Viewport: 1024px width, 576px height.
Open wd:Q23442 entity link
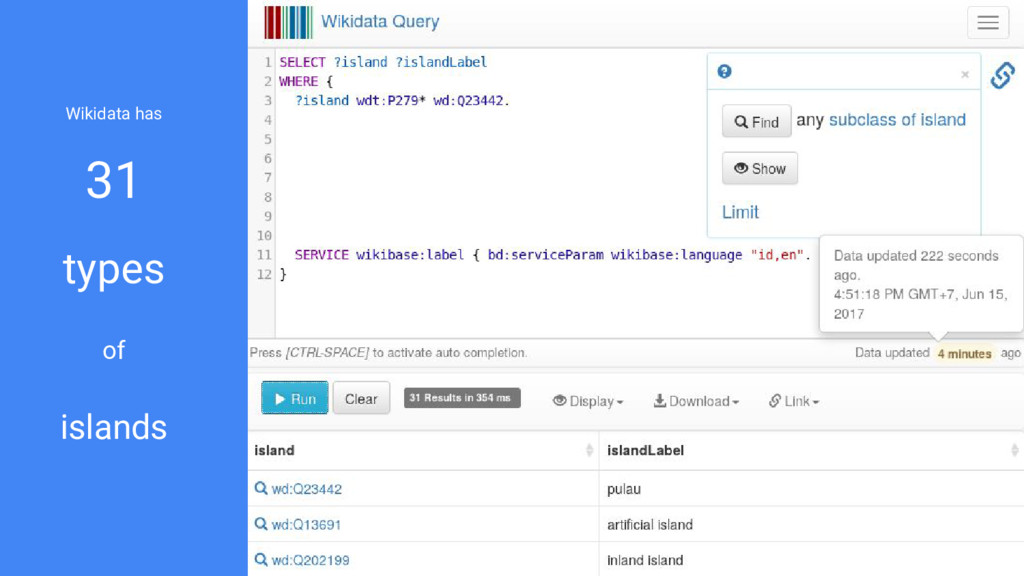coord(306,489)
